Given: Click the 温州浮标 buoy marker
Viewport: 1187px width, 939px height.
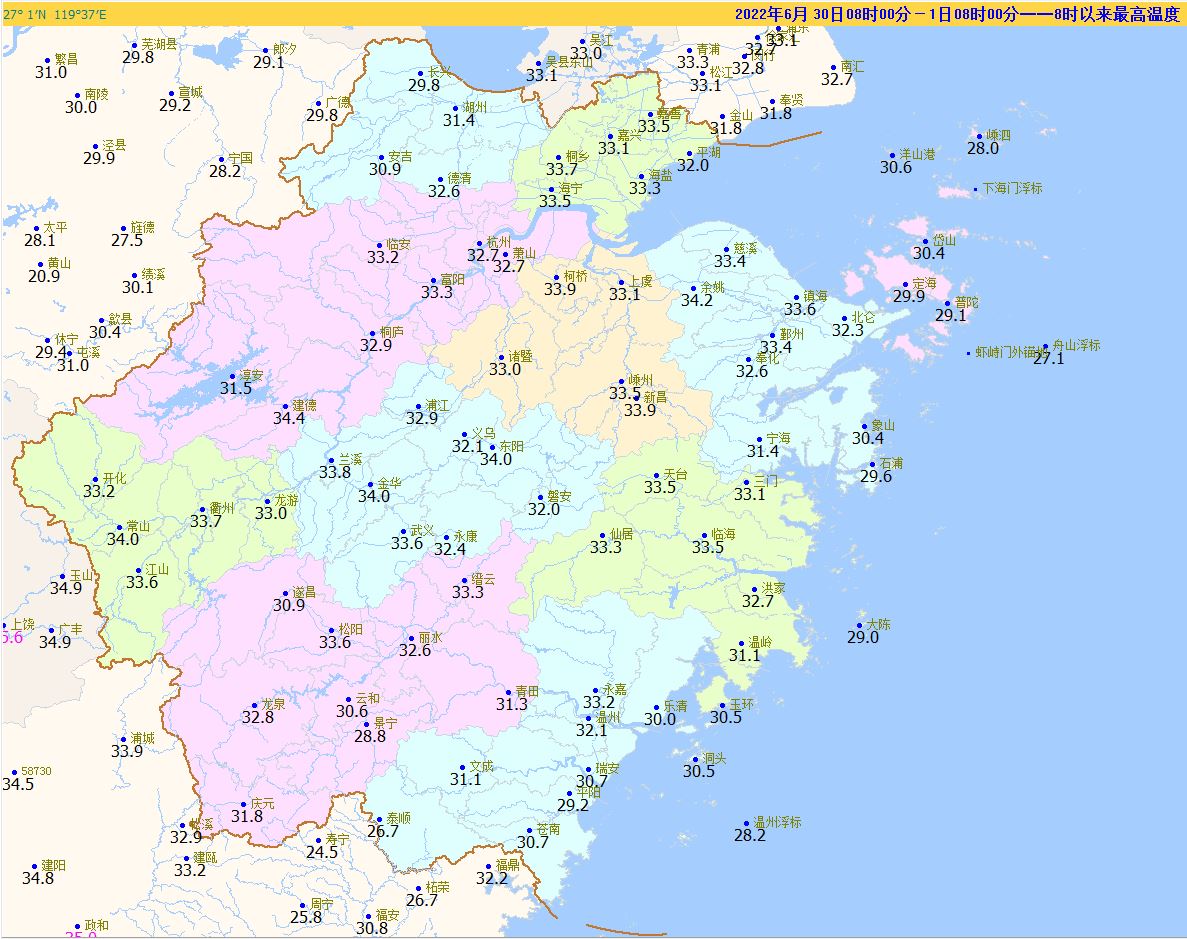Looking at the screenshot, I should (x=746, y=824).
